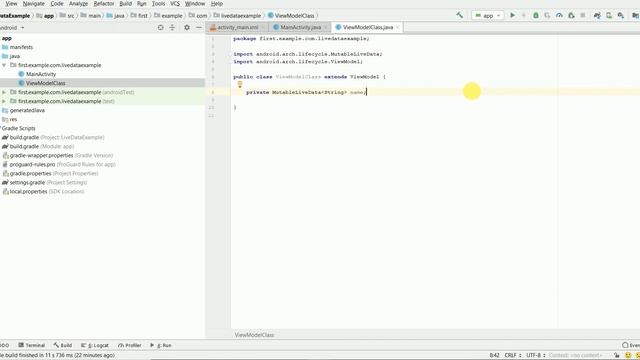Open the Tools menu
Screen dimensions: 640x360
(158, 4)
